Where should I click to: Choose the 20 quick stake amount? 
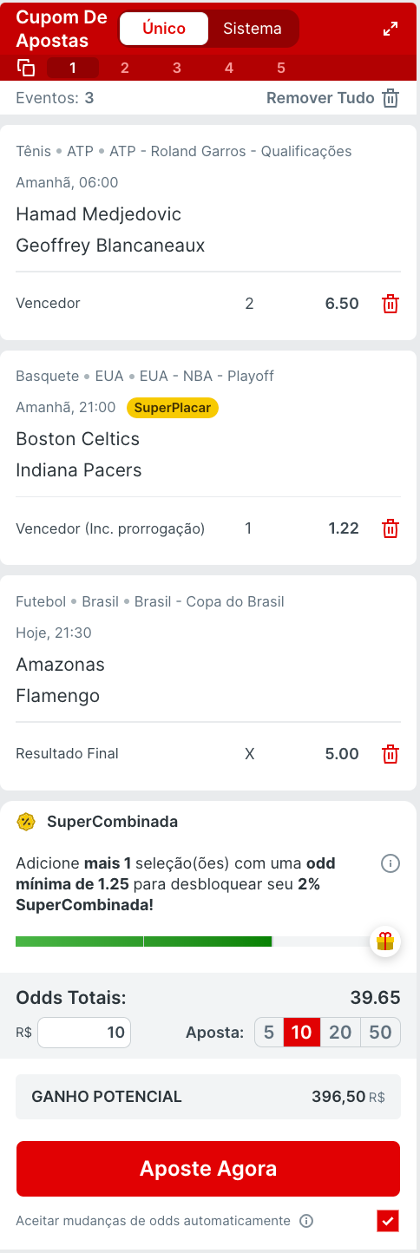[x=340, y=1032]
